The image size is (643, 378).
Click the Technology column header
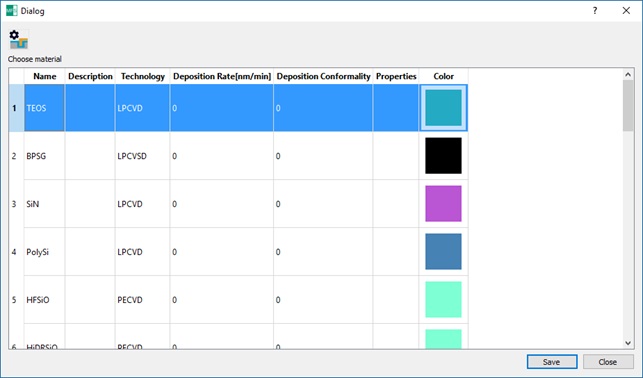coord(142,76)
